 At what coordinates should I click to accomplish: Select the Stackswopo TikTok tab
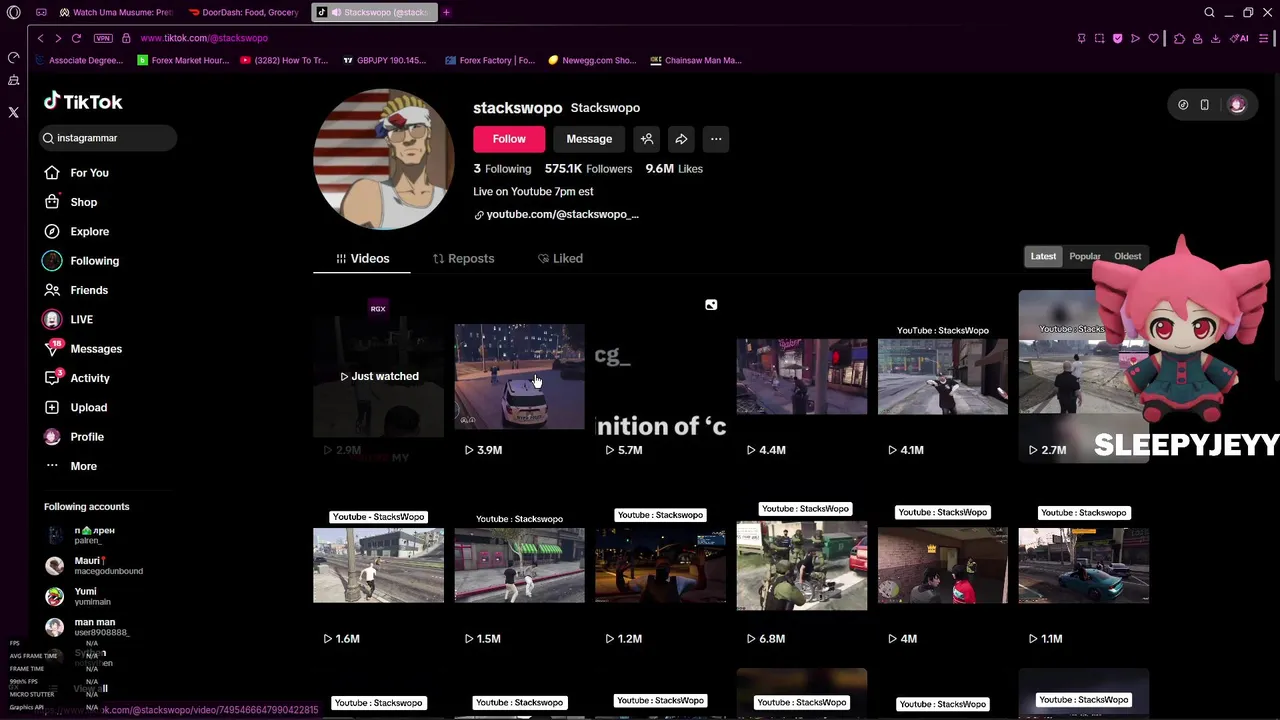[376, 12]
